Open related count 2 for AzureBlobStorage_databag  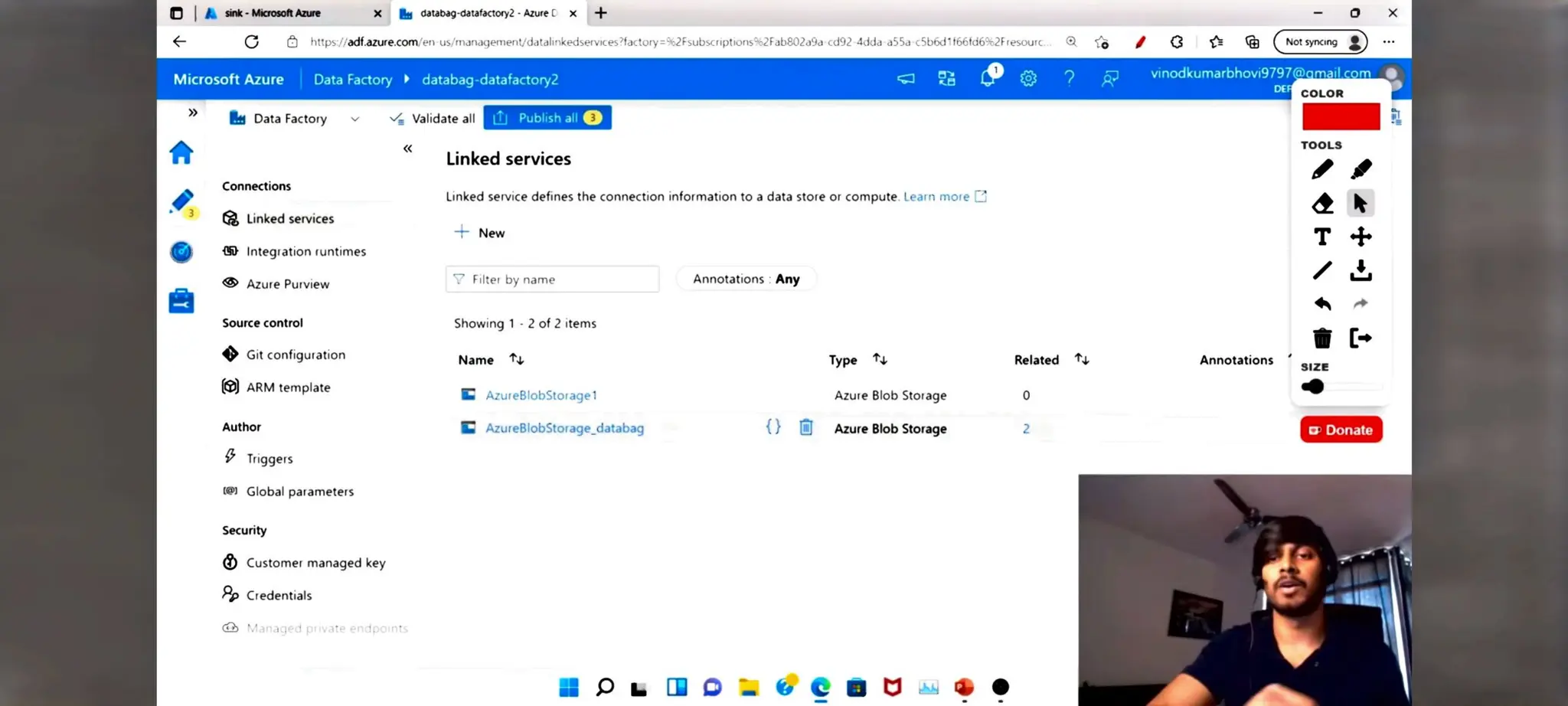(x=1026, y=429)
